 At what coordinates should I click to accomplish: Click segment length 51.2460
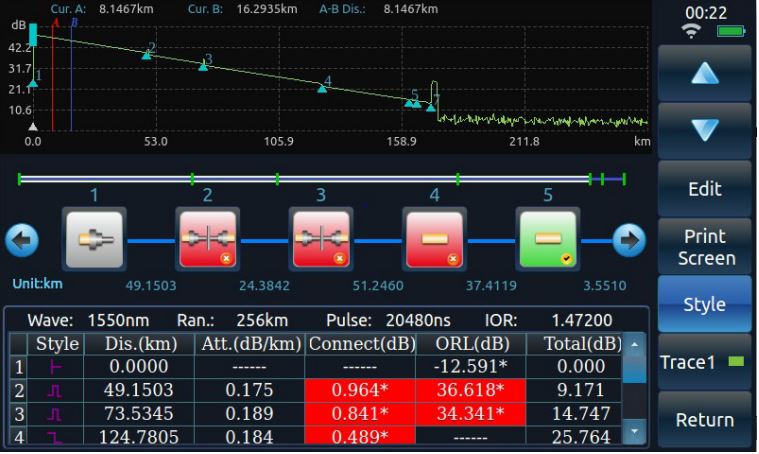pyautogui.click(x=378, y=286)
